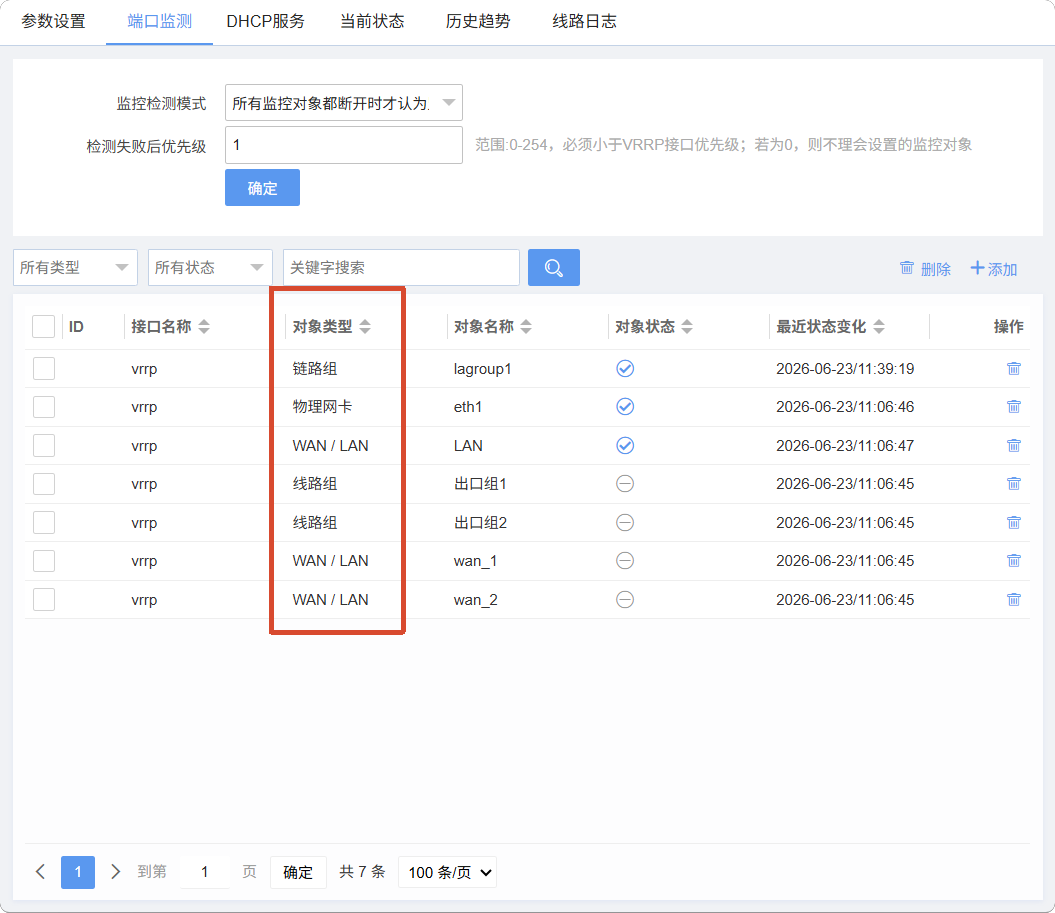
Task: Click the 添加 add button
Action: pyautogui.click(x=994, y=269)
